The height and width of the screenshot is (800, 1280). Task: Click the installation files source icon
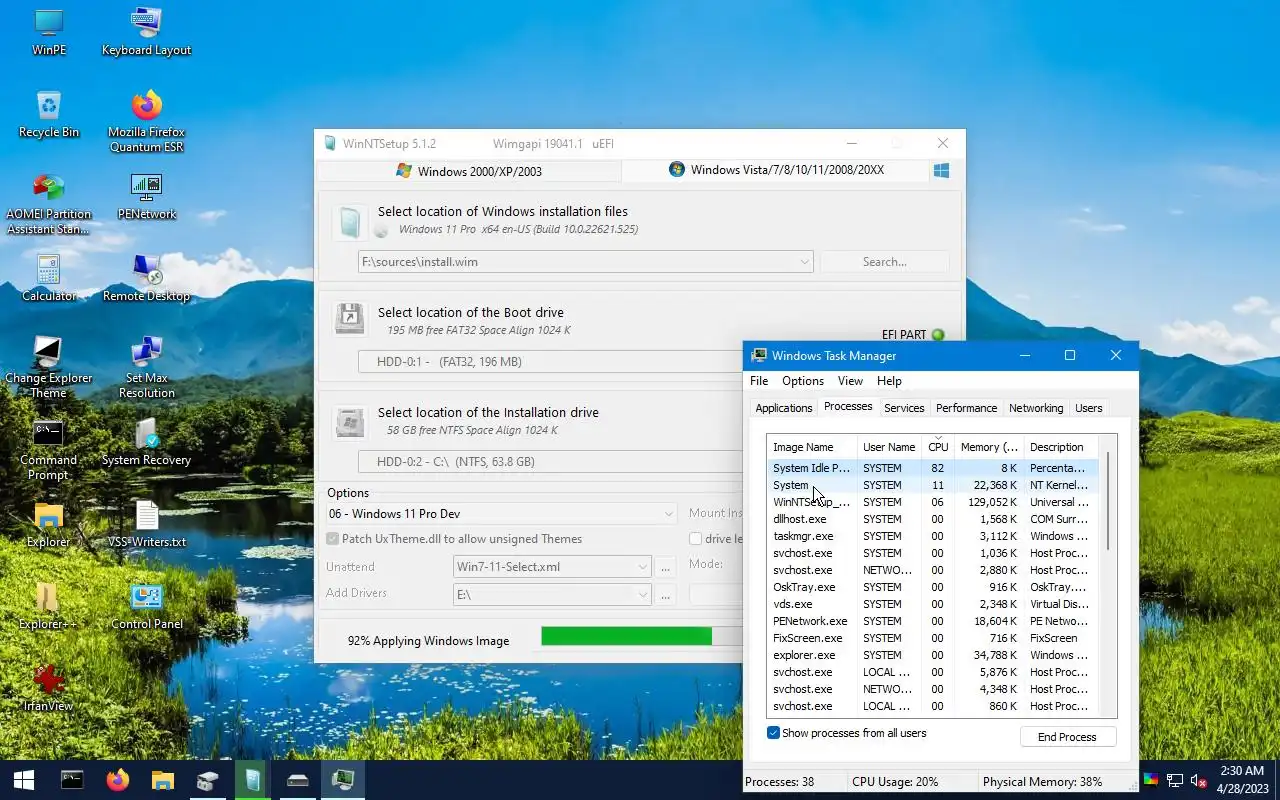[349, 221]
